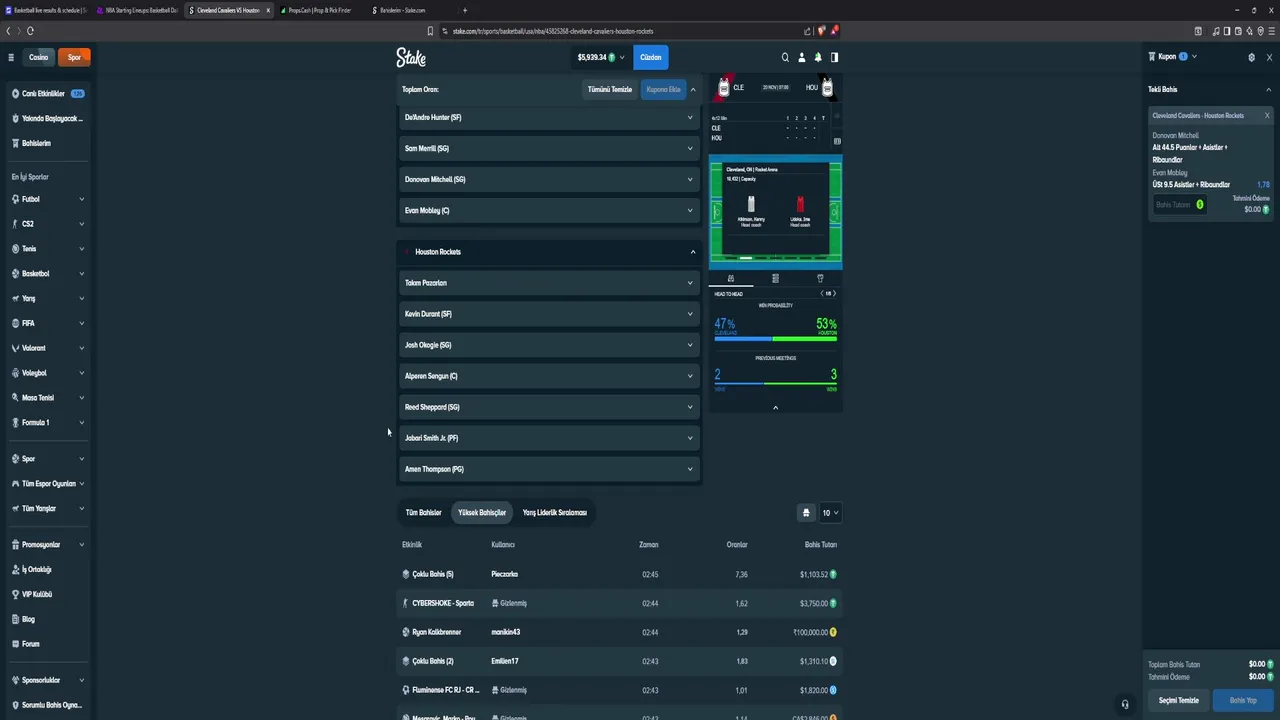Select the Tüm Bahisler tab

424,512
